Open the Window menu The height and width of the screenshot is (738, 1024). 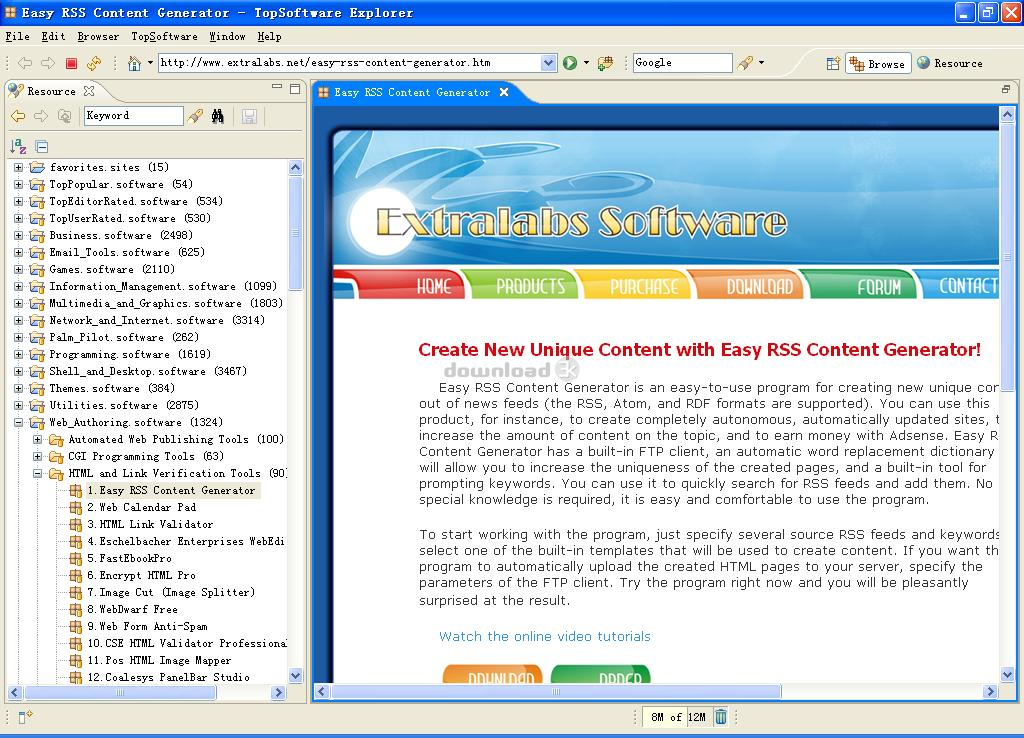coord(227,37)
